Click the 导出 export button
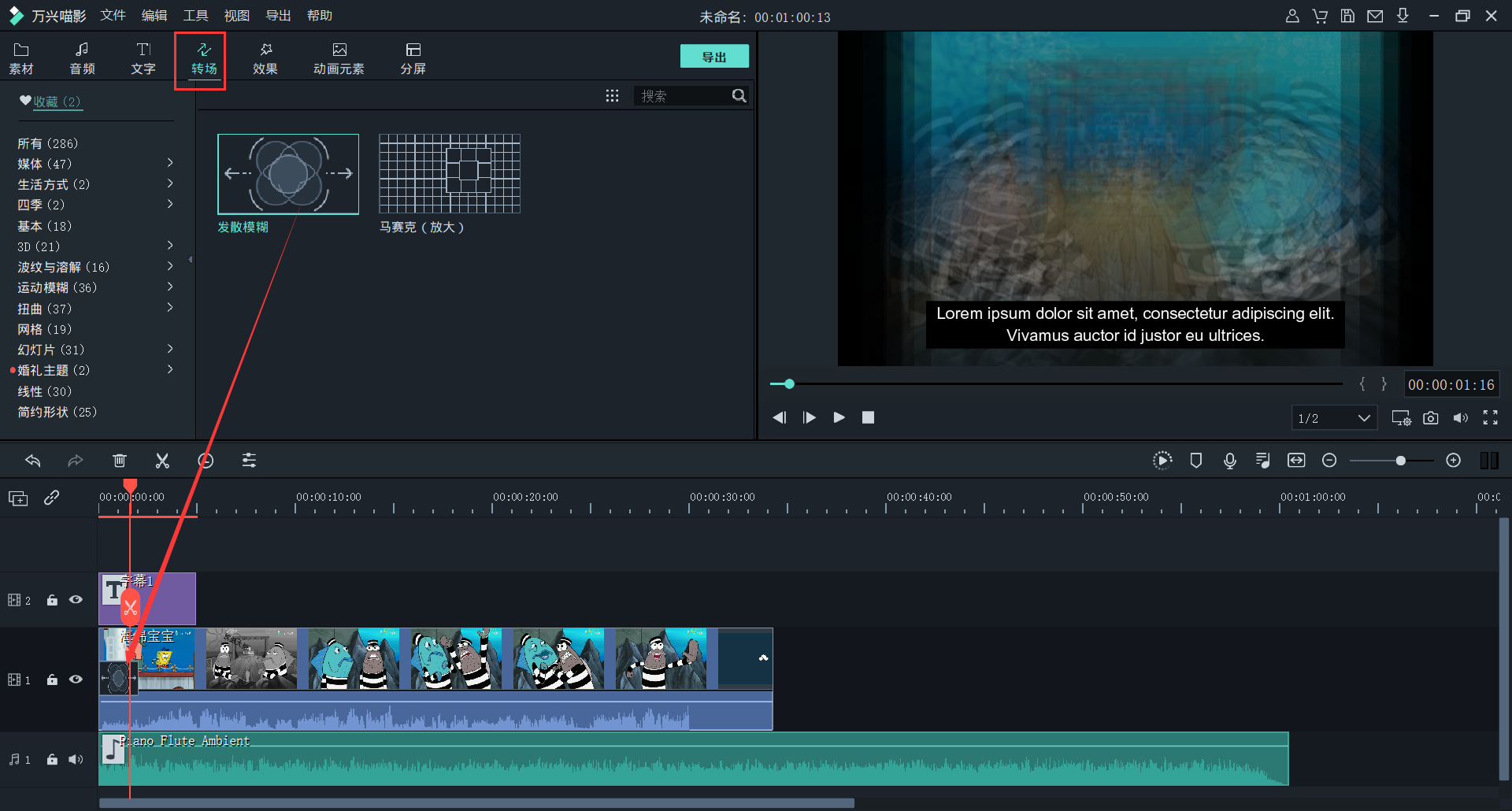This screenshot has width=1512, height=811. pyautogui.click(x=713, y=57)
